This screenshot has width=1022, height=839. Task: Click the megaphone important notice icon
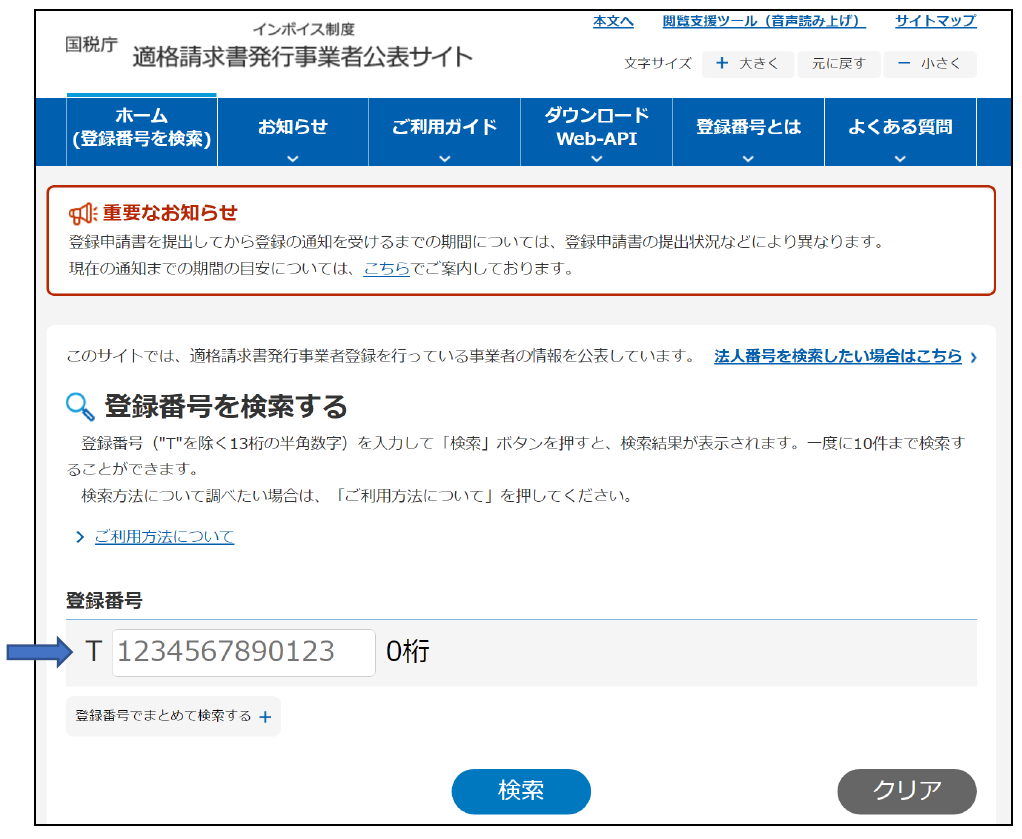coord(83,213)
